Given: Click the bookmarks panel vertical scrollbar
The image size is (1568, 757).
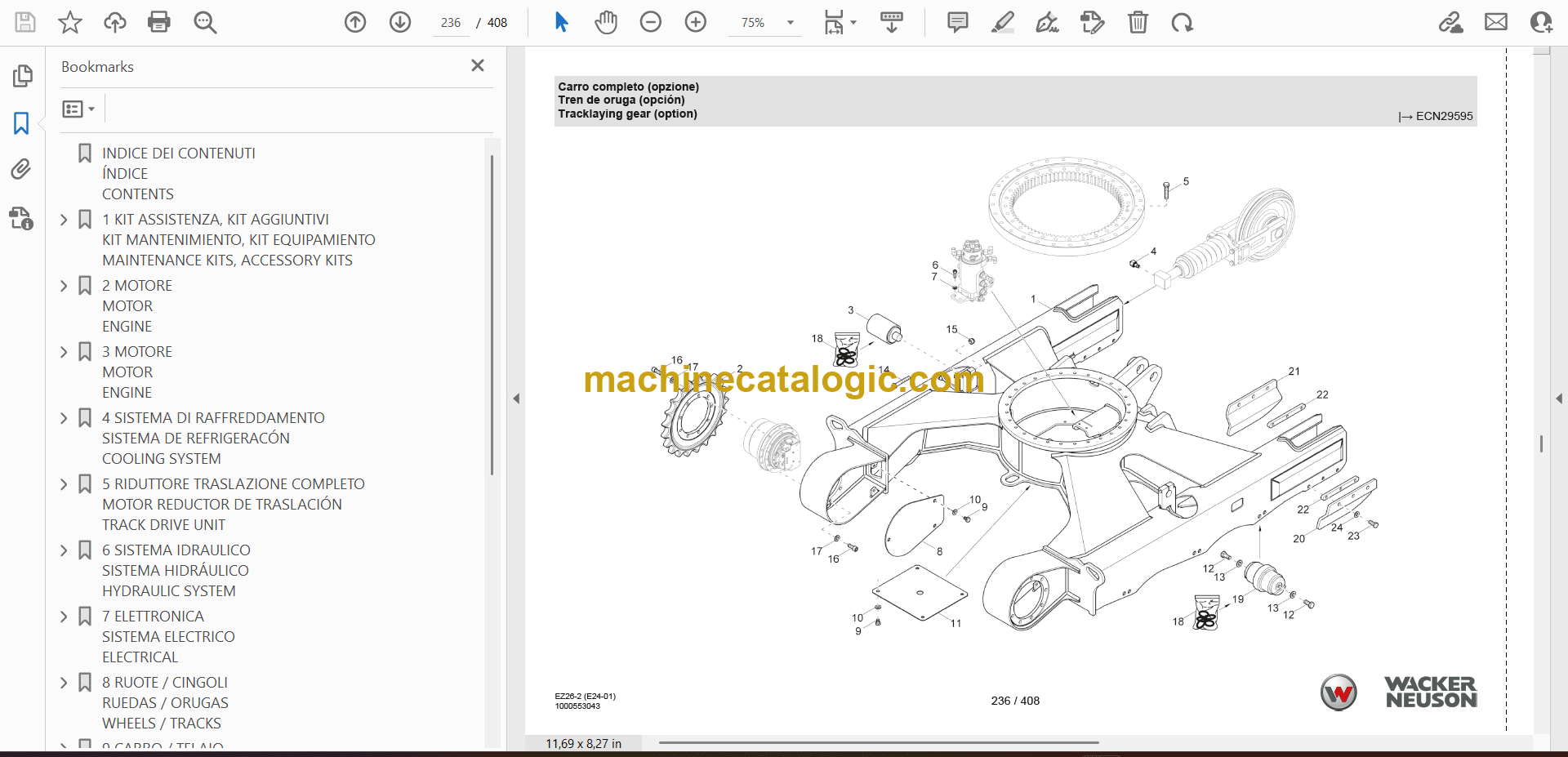Looking at the screenshot, I should (x=492, y=315).
